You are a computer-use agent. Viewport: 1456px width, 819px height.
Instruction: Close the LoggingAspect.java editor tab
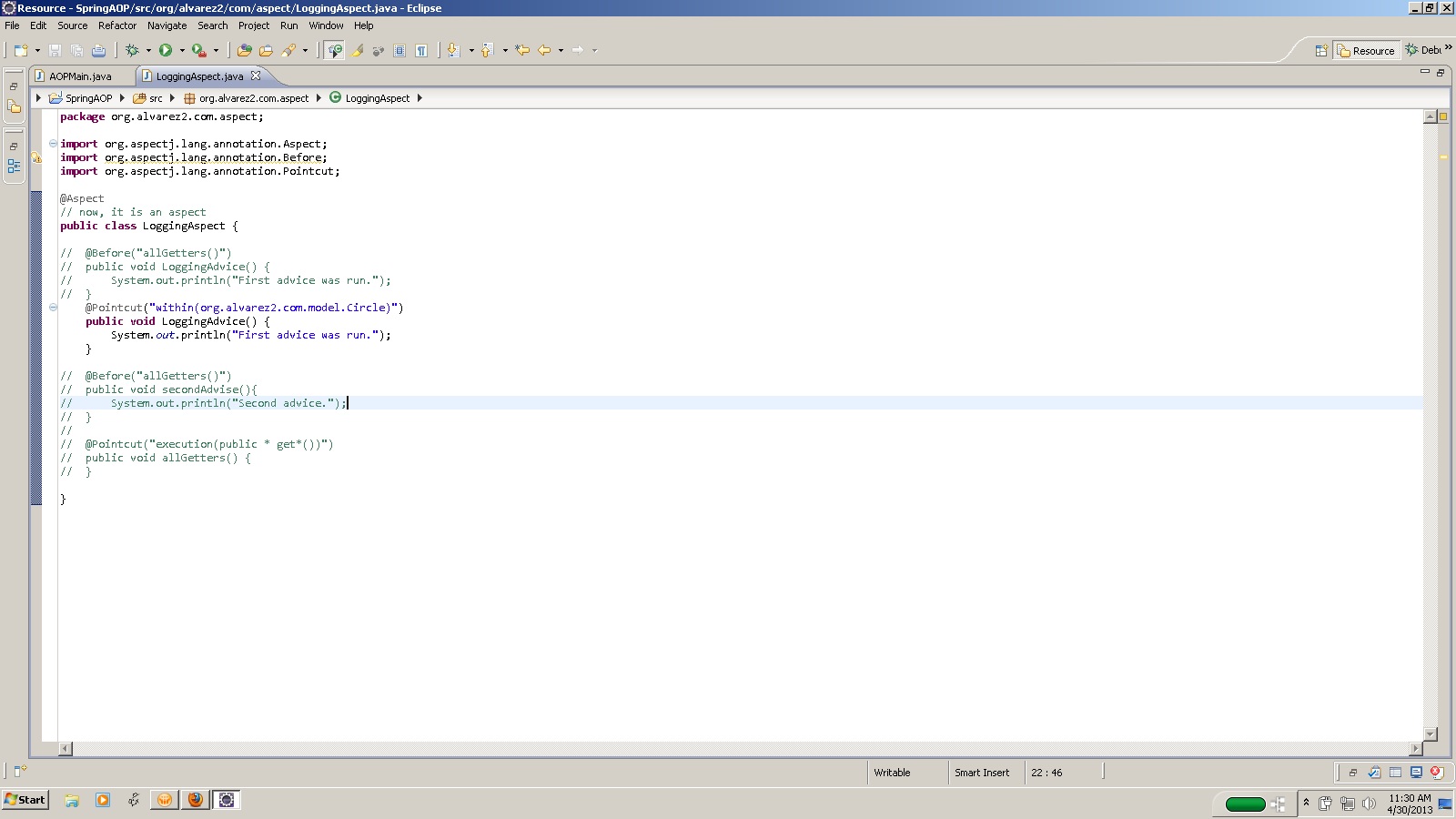(256, 76)
